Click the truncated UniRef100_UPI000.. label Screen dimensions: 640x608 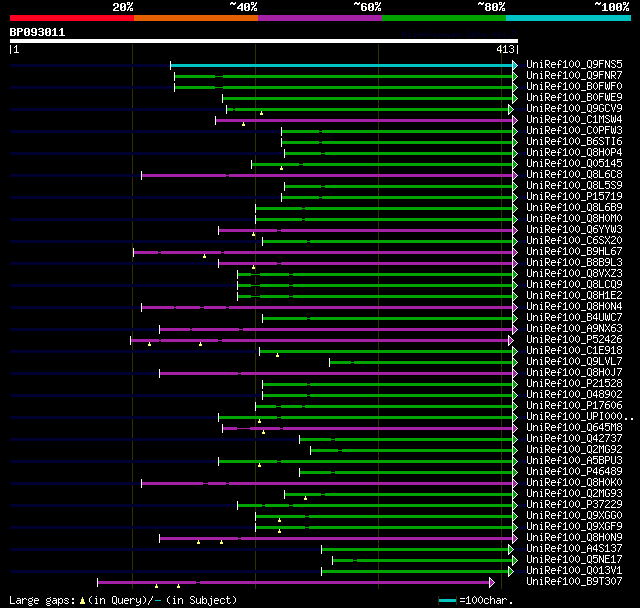point(580,417)
